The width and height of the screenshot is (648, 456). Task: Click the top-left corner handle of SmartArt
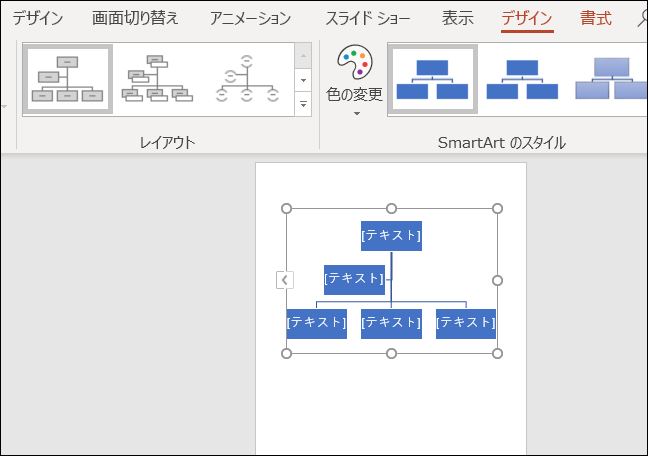coord(286,208)
